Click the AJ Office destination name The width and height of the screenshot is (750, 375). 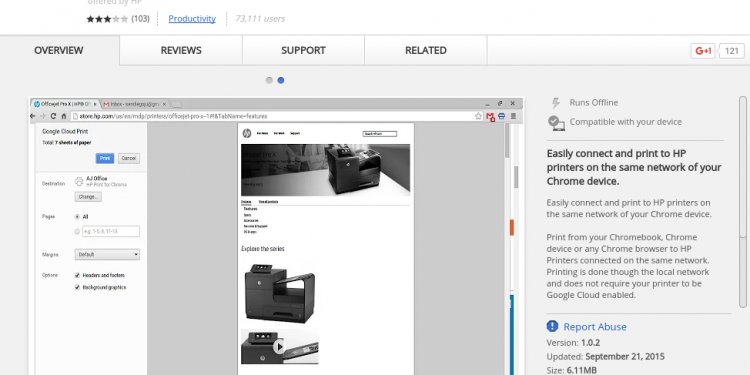(x=97, y=178)
